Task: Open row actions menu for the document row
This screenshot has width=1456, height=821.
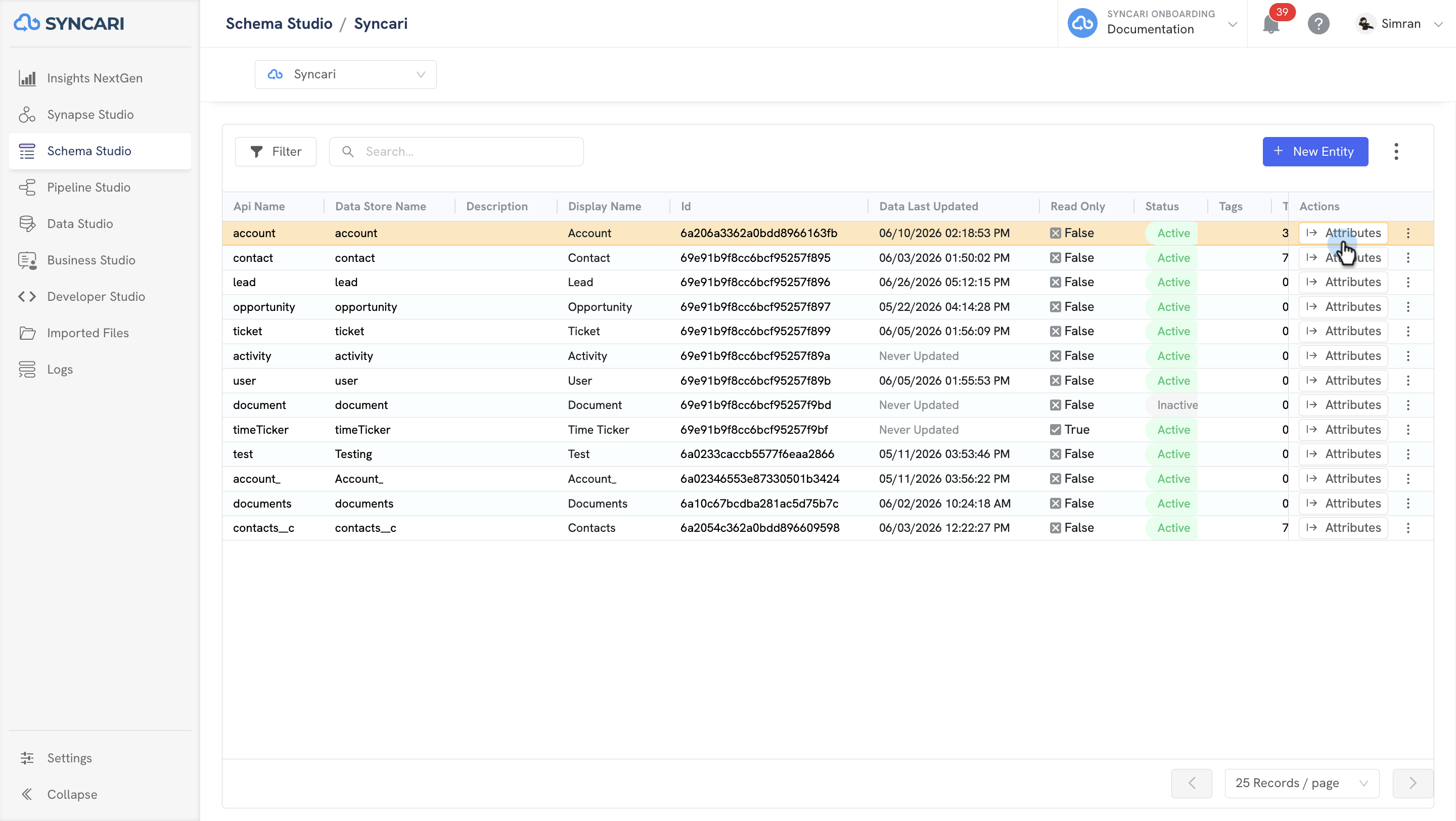Action: (x=1408, y=405)
